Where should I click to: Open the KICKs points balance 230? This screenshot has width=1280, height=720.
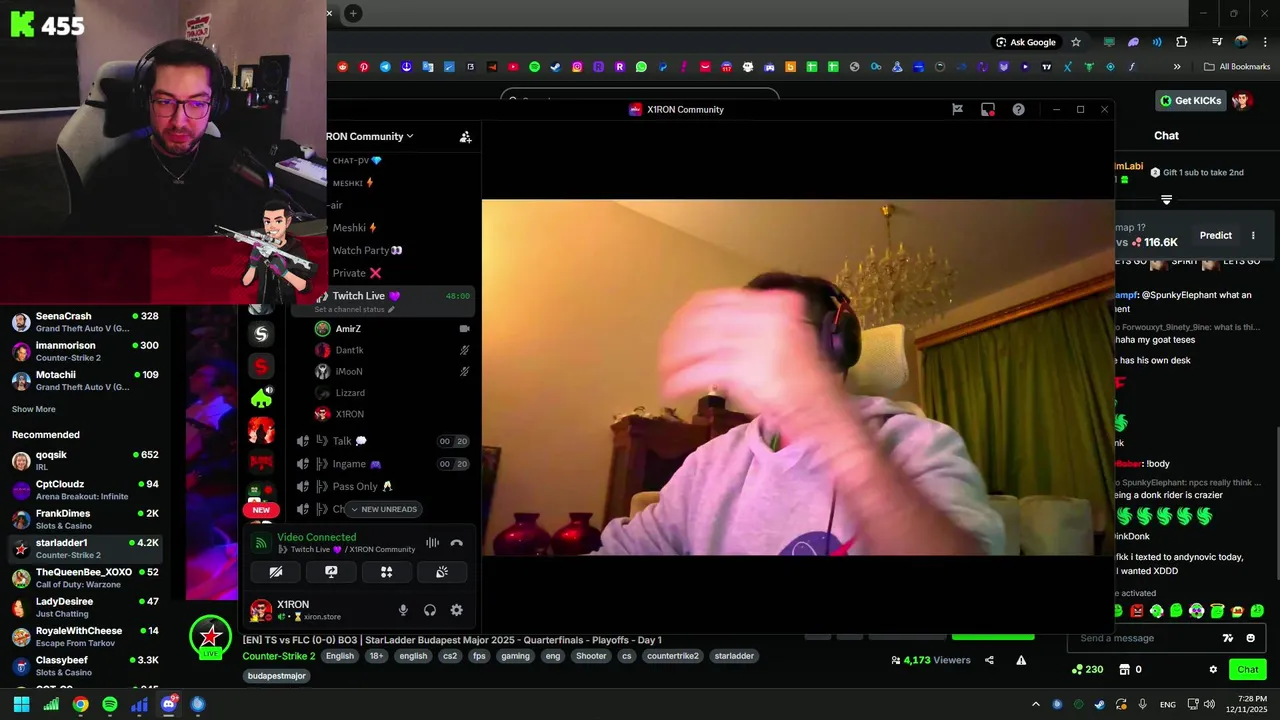tap(1087, 670)
